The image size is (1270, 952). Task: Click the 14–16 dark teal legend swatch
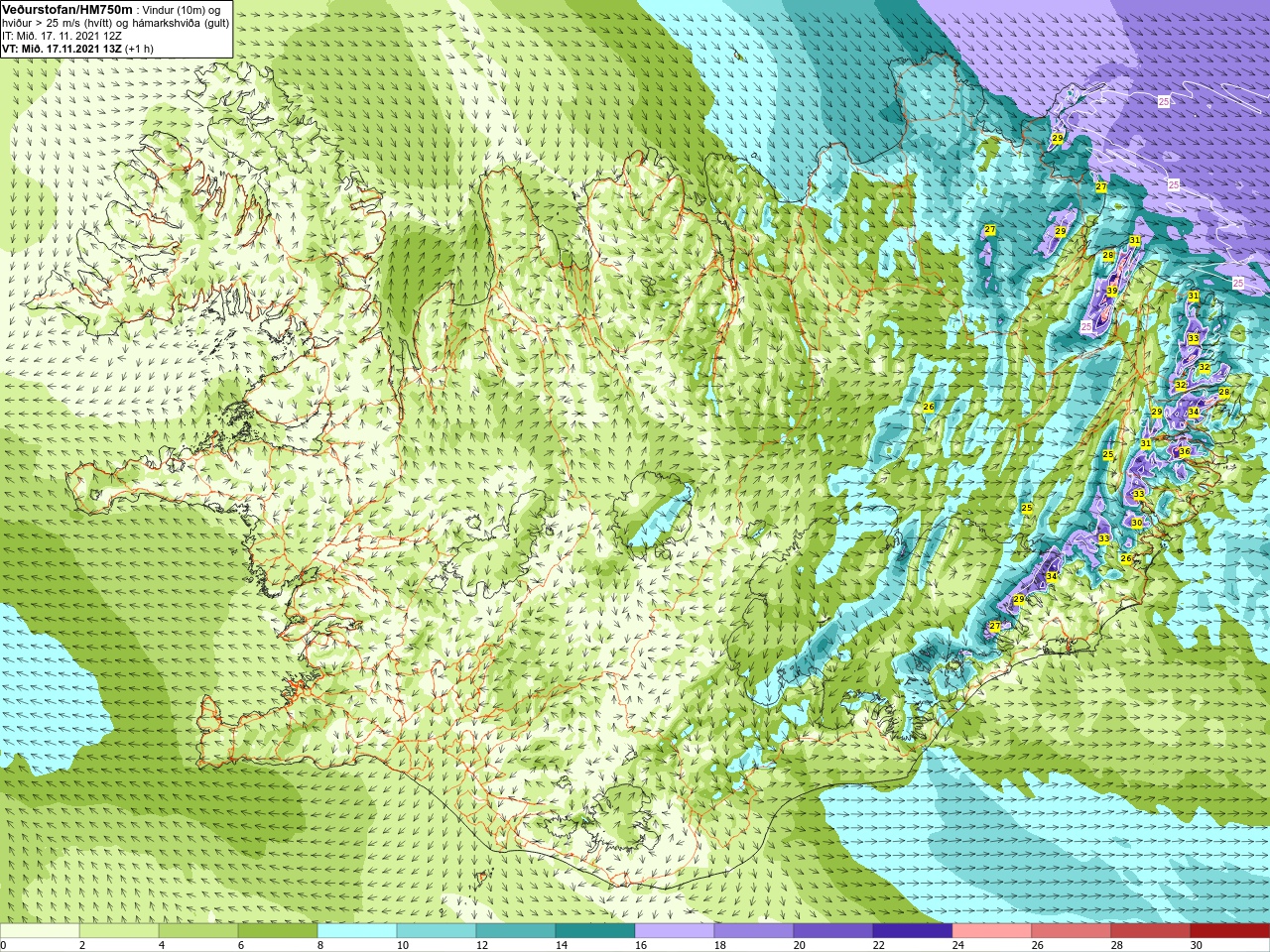pyautogui.click(x=595, y=931)
